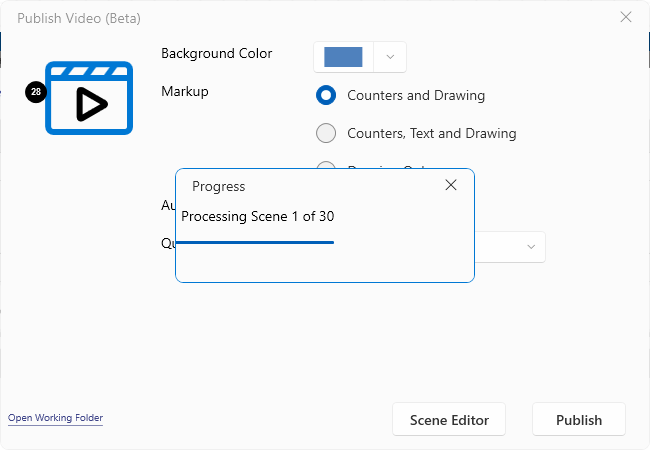Expand the Background Color dropdown arrow
Screen dimensions: 650x450
pyautogui.click(x=390, y=57)
